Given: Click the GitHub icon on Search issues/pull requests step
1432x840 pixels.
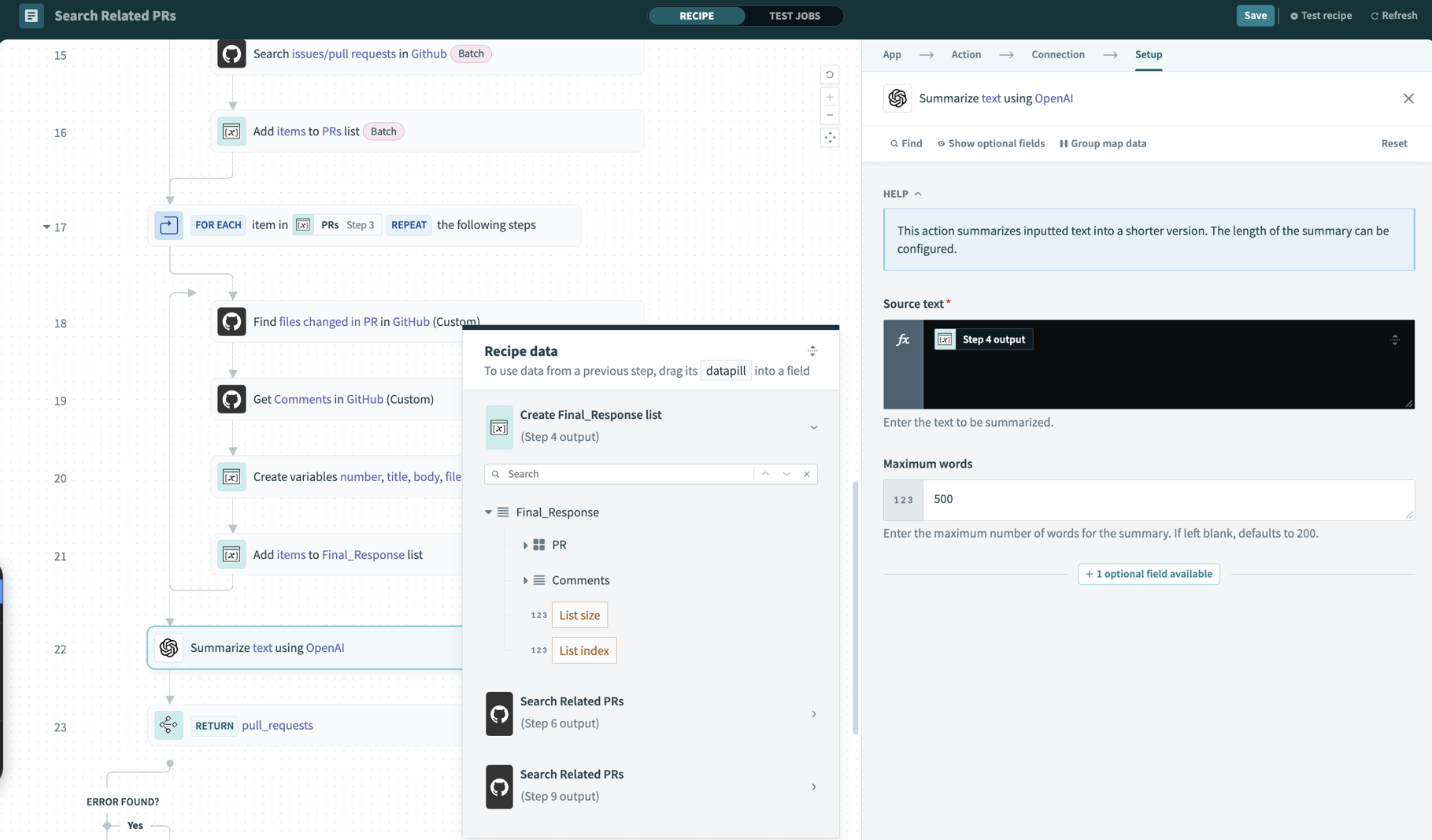Looking at the screenshot, I should point(231,54).
